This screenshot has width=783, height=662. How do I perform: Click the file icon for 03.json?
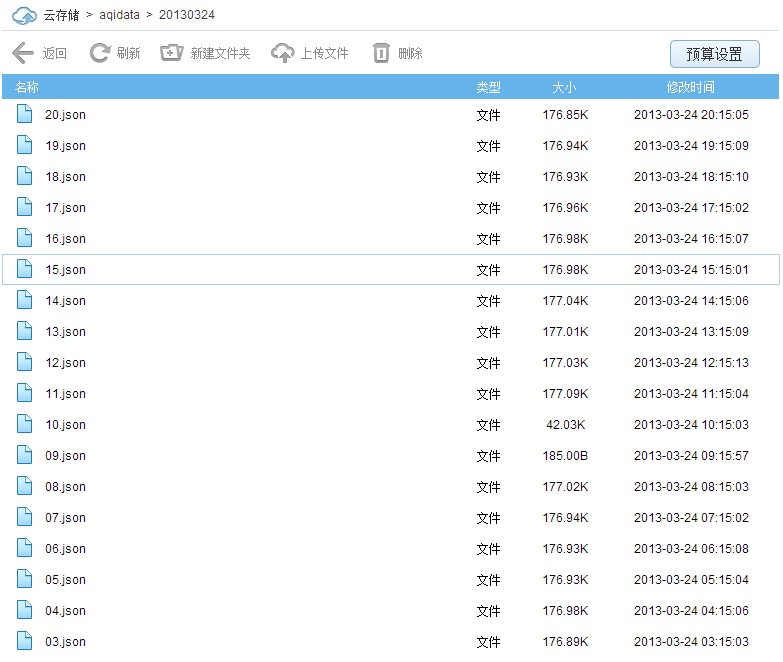(25, 641)
